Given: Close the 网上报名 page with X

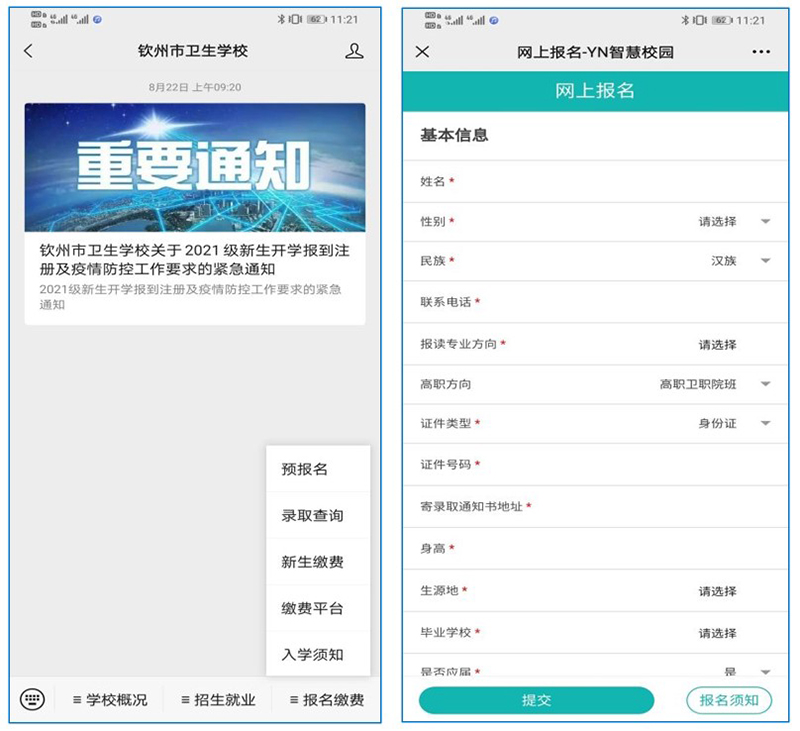Looking at the screenshot, I should click(422, 52).
